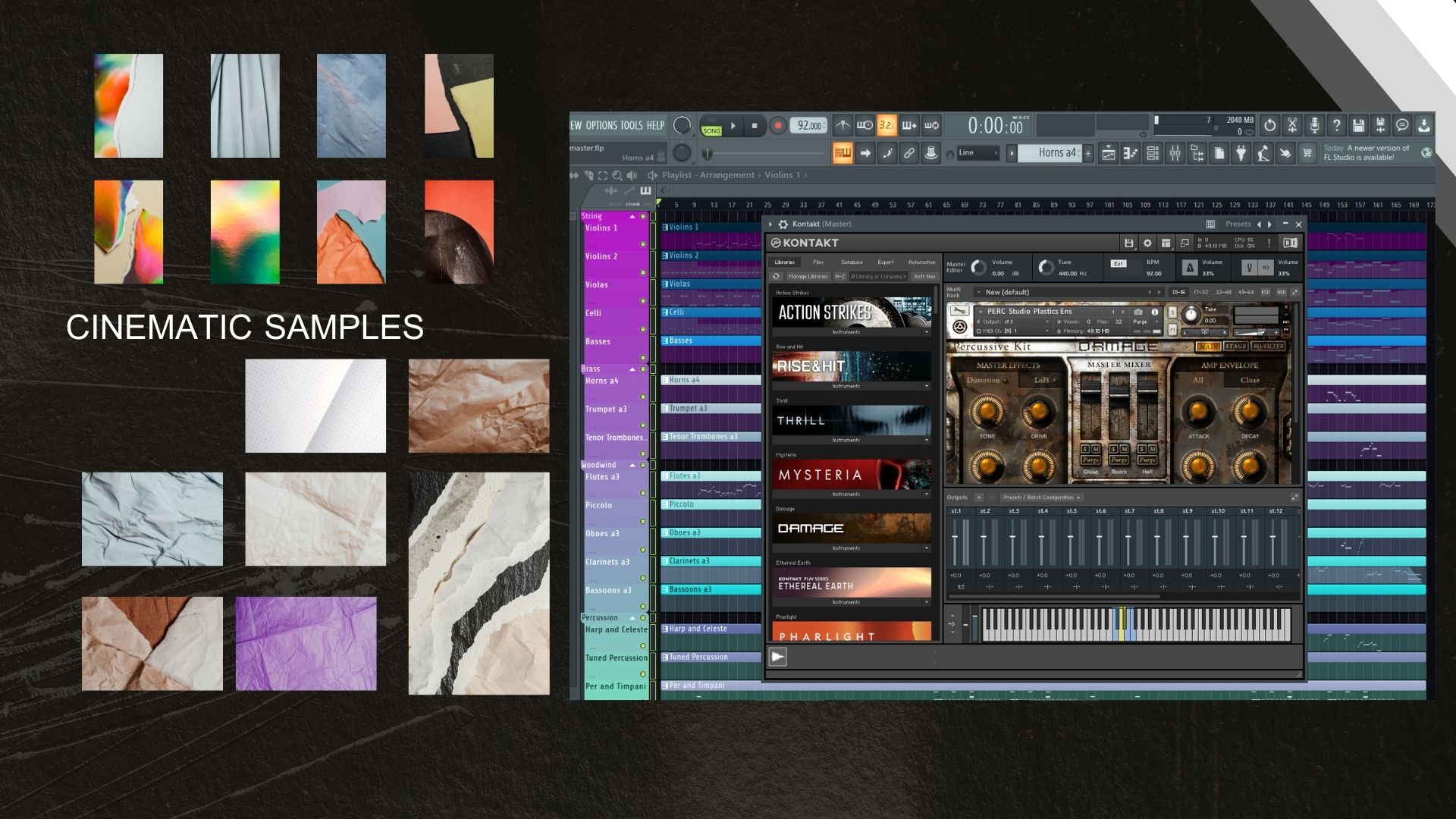Open the Line snap dropdown
The image size is (1456, 819).
pos(978,153)
